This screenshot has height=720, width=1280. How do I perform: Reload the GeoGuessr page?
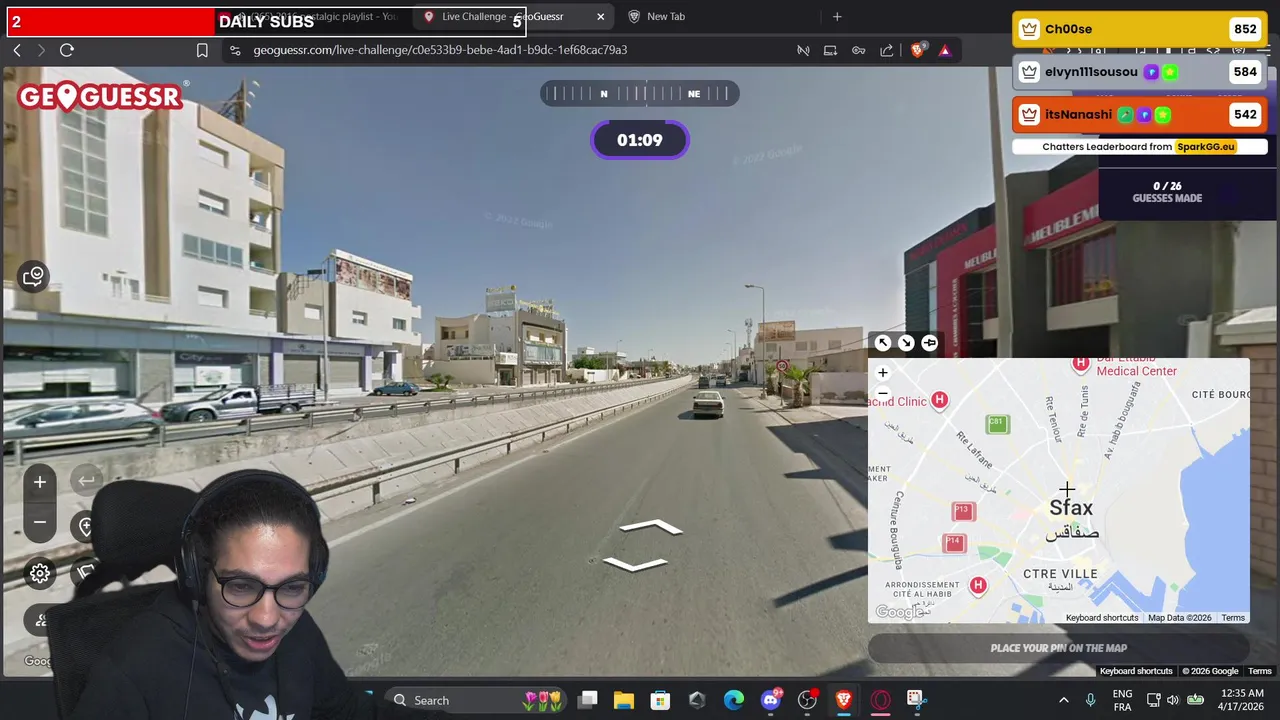click(67, 50)
